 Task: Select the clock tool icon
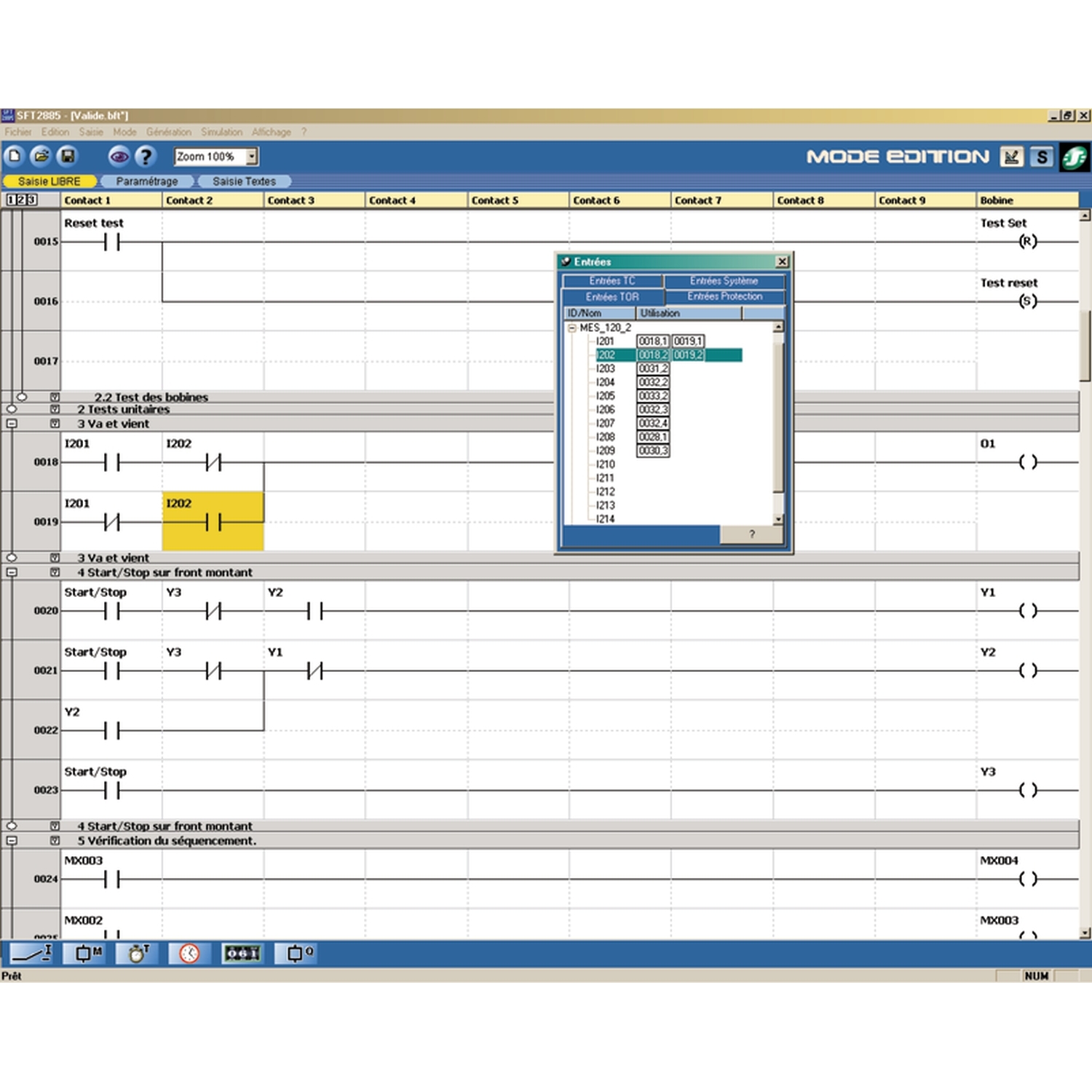tap(189, 953)
